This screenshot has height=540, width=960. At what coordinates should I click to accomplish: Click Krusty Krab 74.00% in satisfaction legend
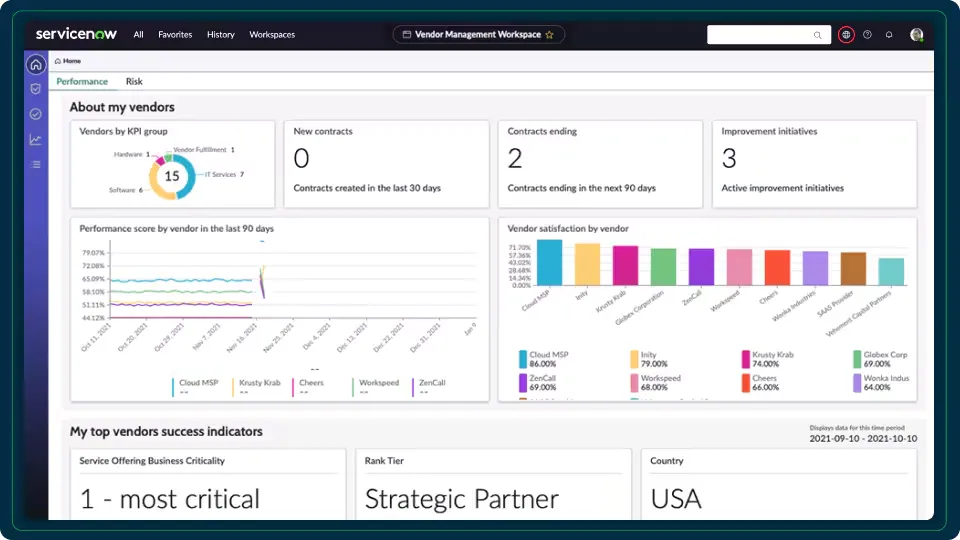click(768, 359)
